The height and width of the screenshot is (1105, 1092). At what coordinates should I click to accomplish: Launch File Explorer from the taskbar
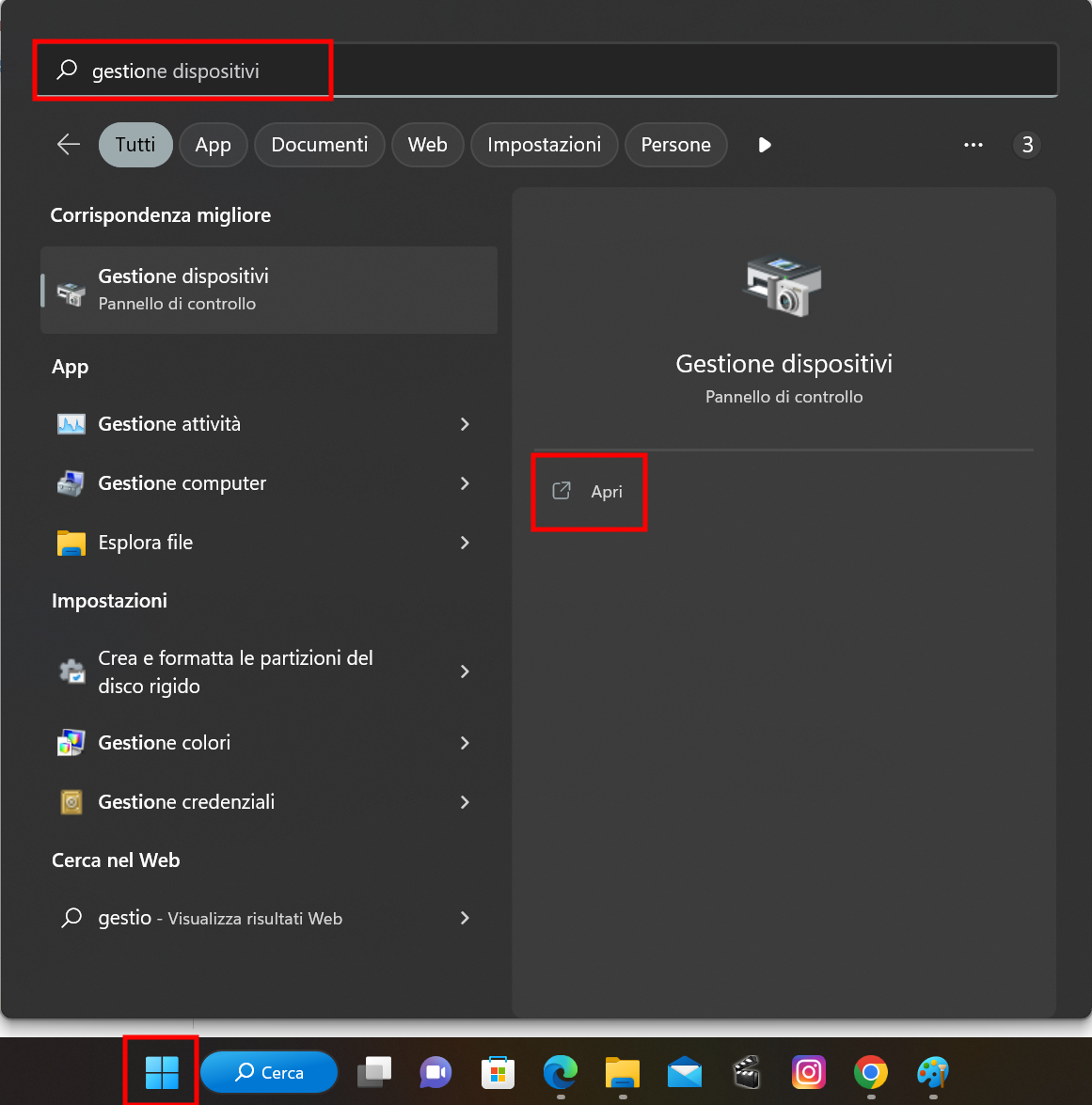click(622, 1073)
